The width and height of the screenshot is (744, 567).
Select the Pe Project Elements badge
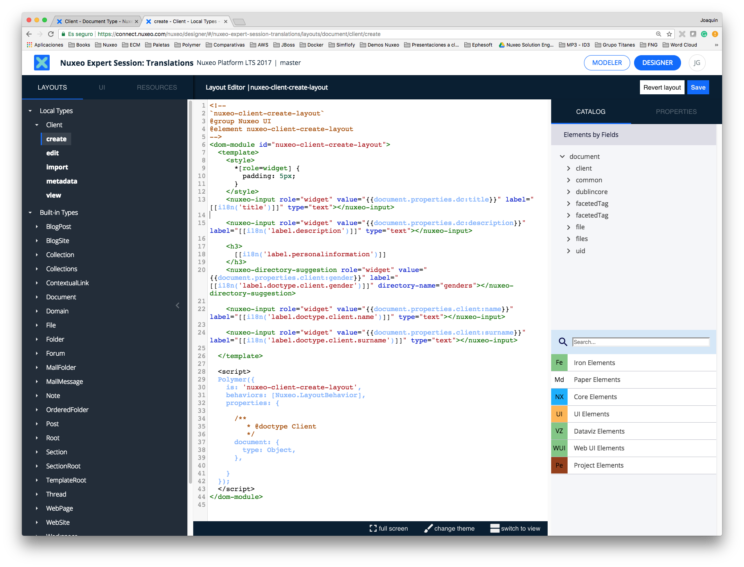coord(559,465)
